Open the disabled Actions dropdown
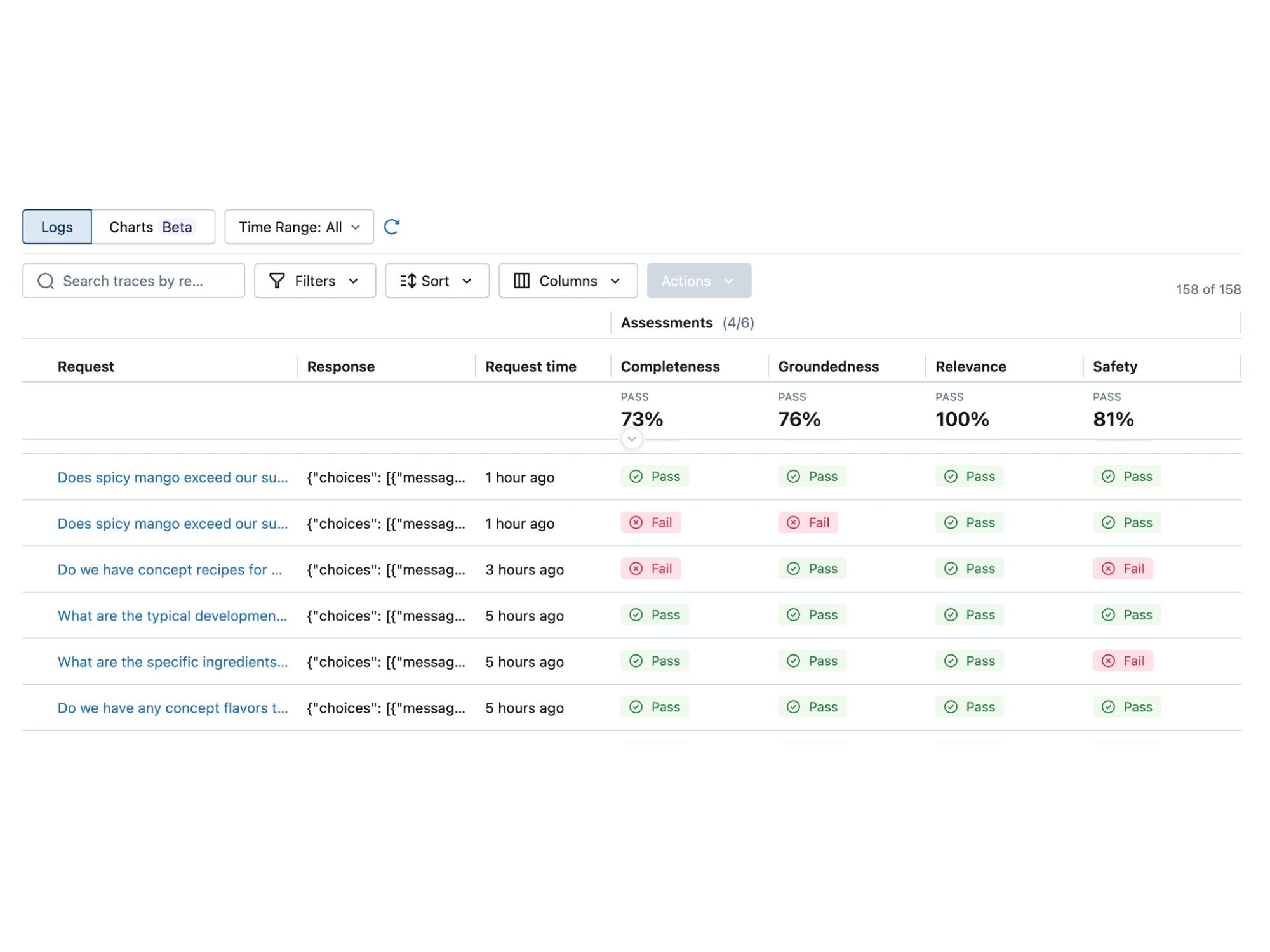The image size is (1270, 952). (699, 281)
